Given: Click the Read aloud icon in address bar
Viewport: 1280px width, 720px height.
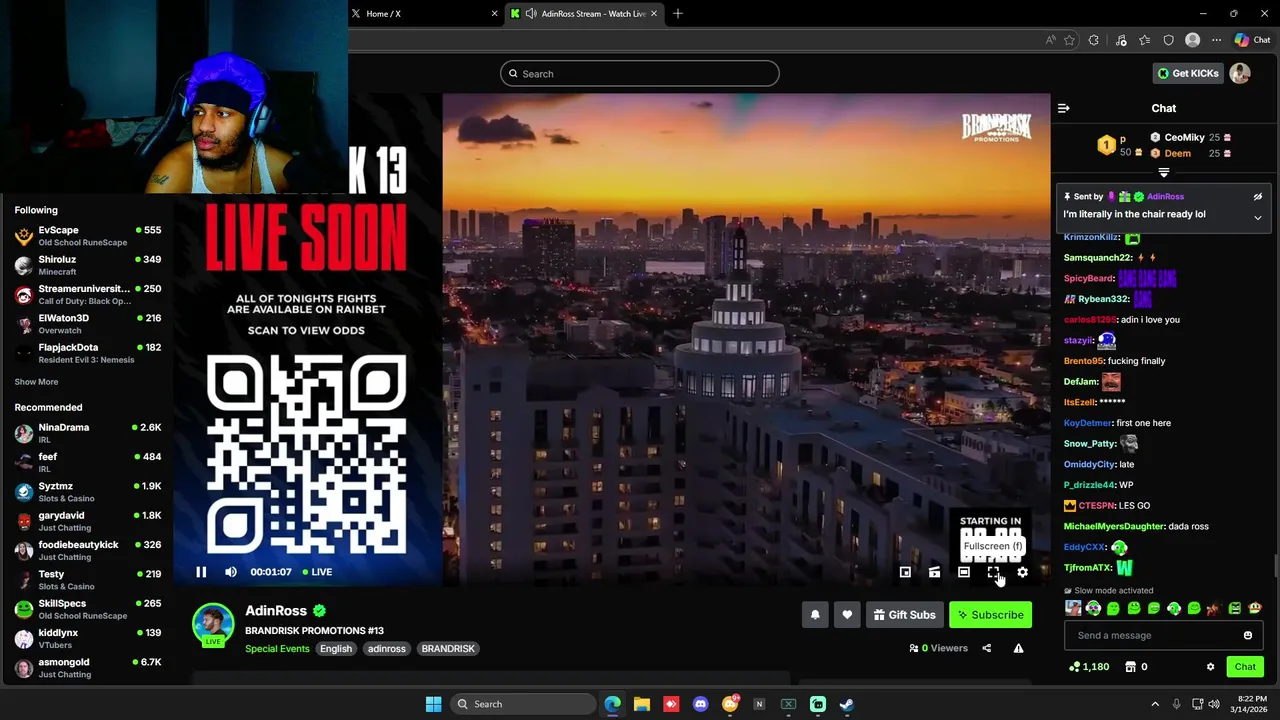Looking at the screenshot, I should point(1050,40).
